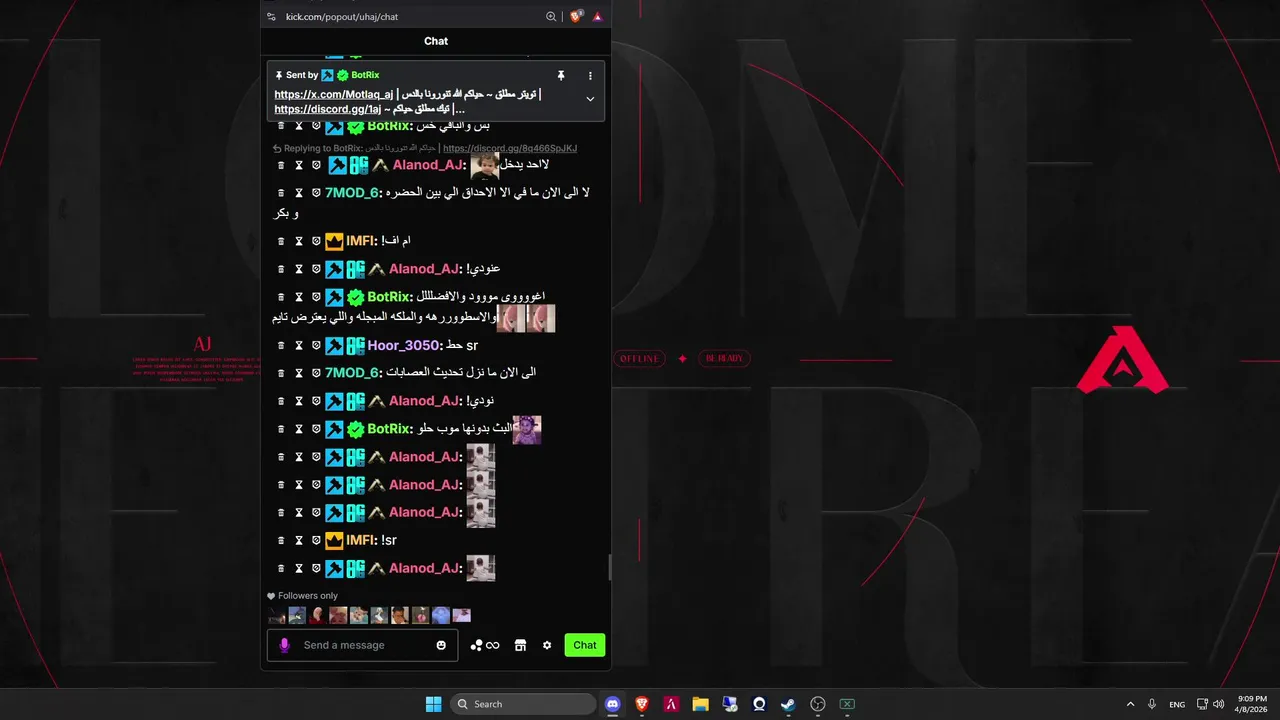Click the Hoor_3050 username
This screenshot has height=720, width=1280.
404,346
